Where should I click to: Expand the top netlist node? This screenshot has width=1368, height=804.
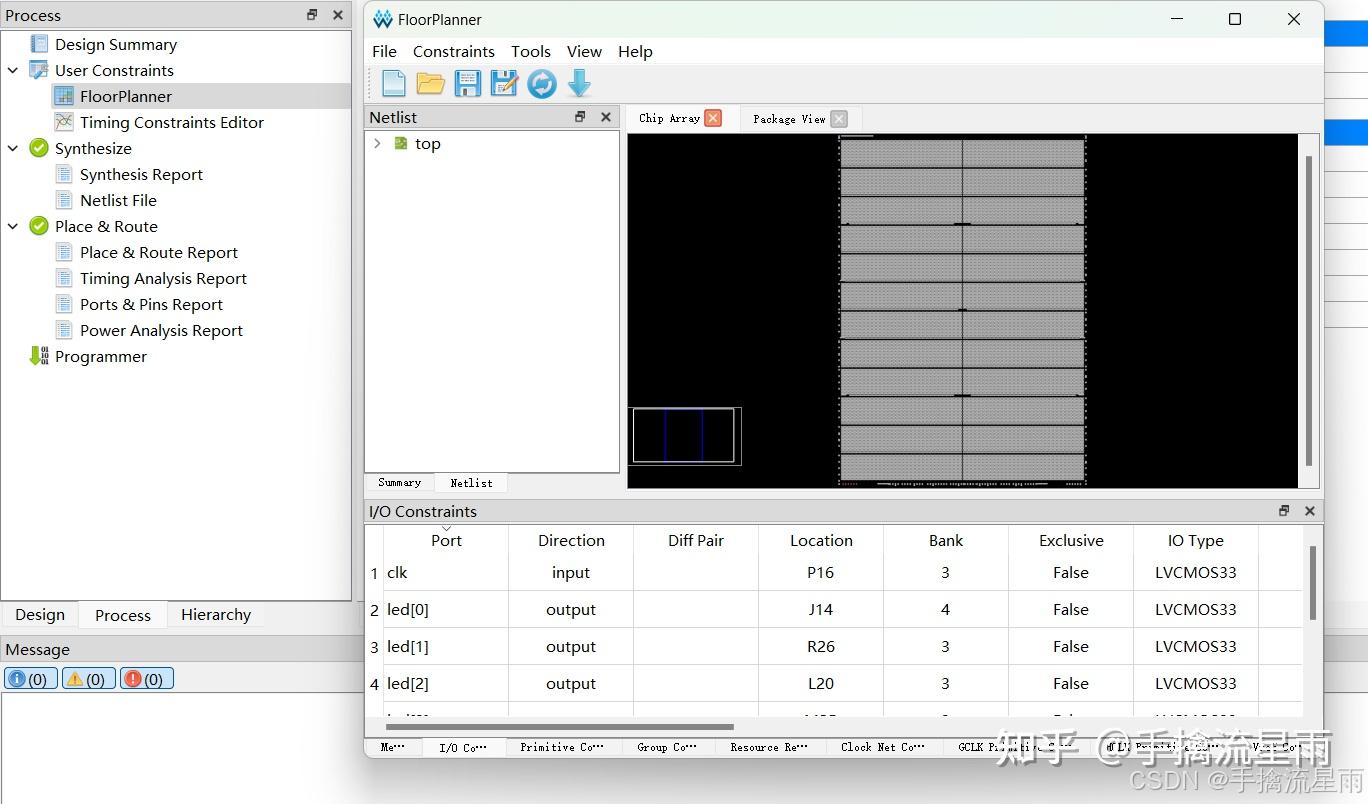tap(377, 144)
